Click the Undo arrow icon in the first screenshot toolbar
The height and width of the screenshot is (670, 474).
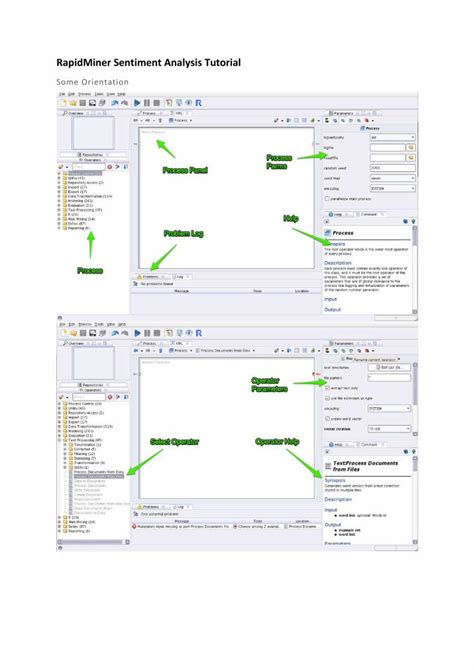115,103
